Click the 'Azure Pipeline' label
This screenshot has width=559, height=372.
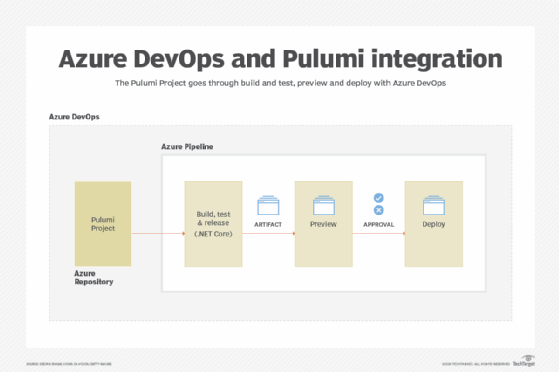click(187, 147)
